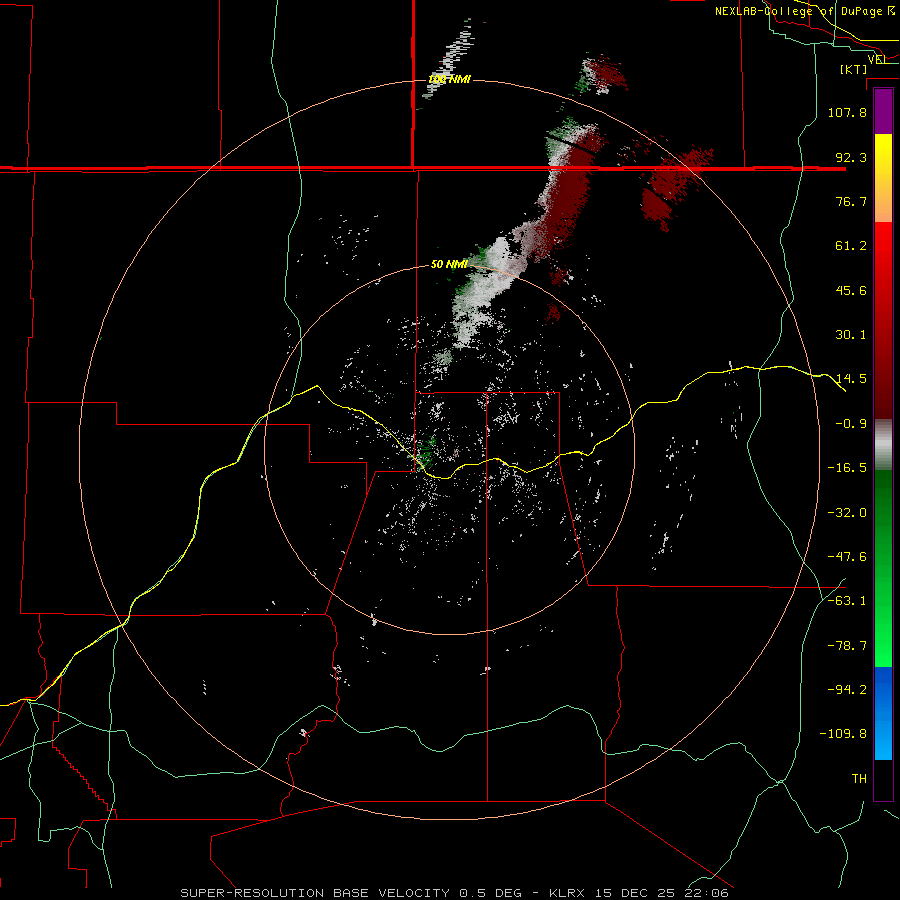The height and width of the screenshot is (900, 900).
Task: Click the [KT] units label
Action: pos(854,69)
